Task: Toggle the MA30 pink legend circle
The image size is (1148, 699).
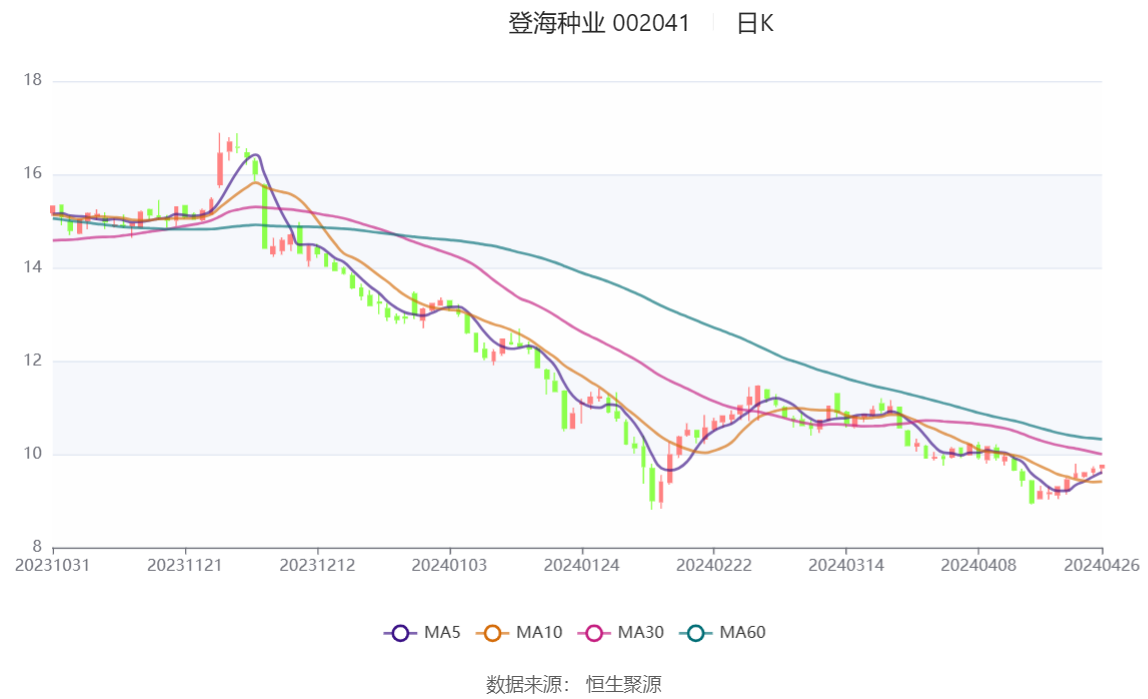Action: point(594,633)
